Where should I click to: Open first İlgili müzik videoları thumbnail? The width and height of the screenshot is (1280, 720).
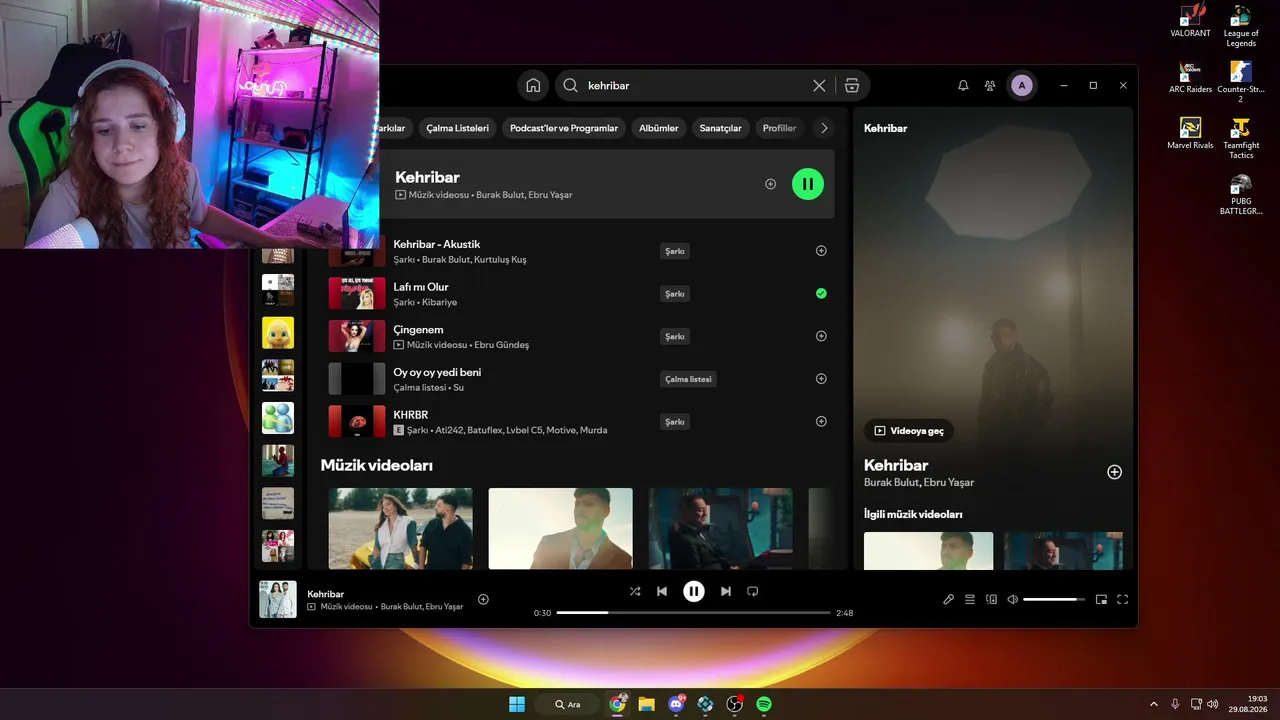pyautogui.click(x=929, y=550)
